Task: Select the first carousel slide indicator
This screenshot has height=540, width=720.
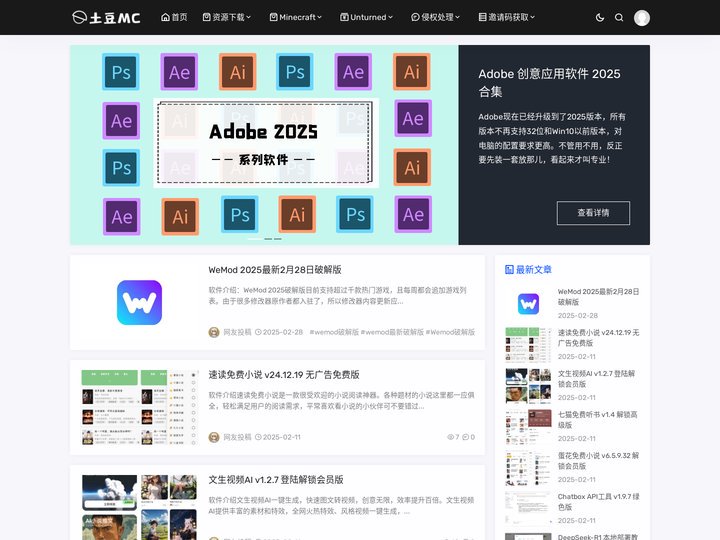Action: coord(255,239)
